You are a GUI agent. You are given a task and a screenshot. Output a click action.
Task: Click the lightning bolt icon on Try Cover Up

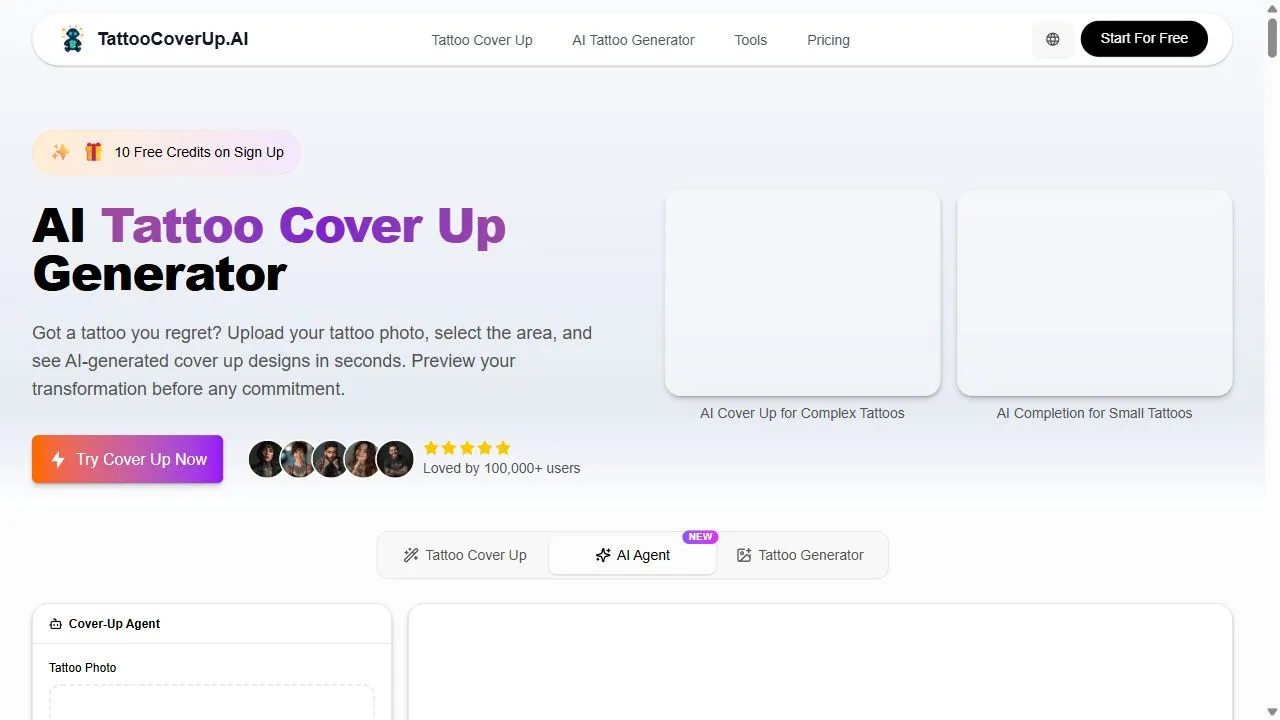tap(58, 459)
